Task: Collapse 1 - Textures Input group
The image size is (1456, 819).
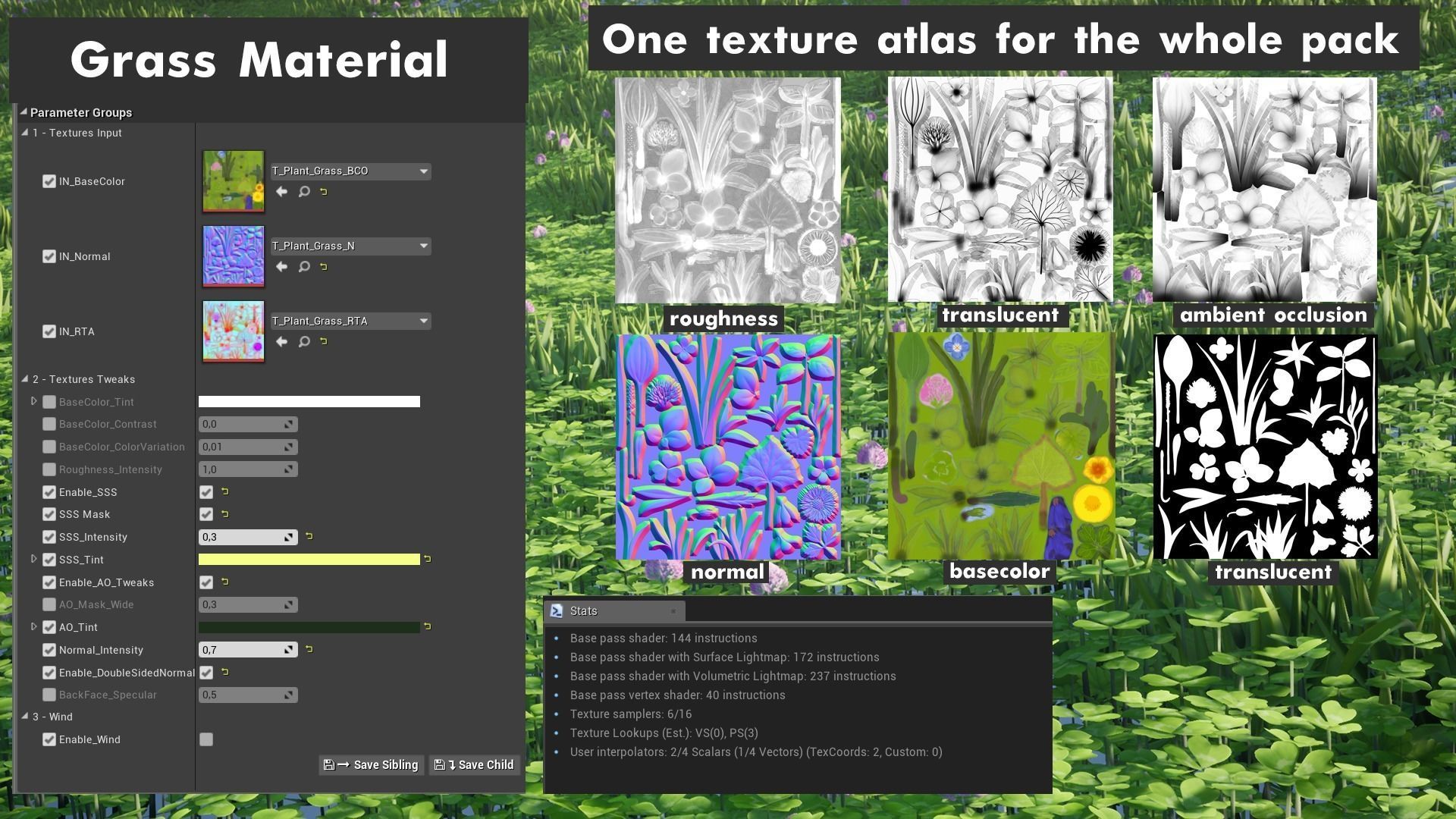Action: tap(25, 132)
